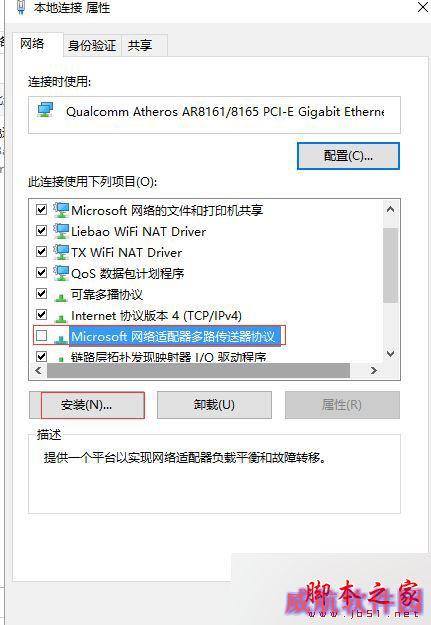Viewport: 431px width, 625px height.
Task: Click the horizontal scroll right arrow
Action: pos(374,370)
